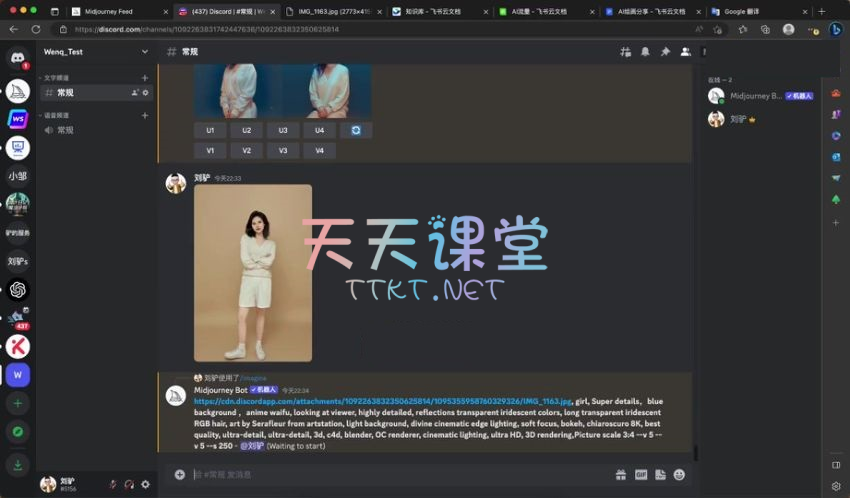Open the GIF picker icon
This screenshot has width=850, height=498.
click(x=641, y=474)
